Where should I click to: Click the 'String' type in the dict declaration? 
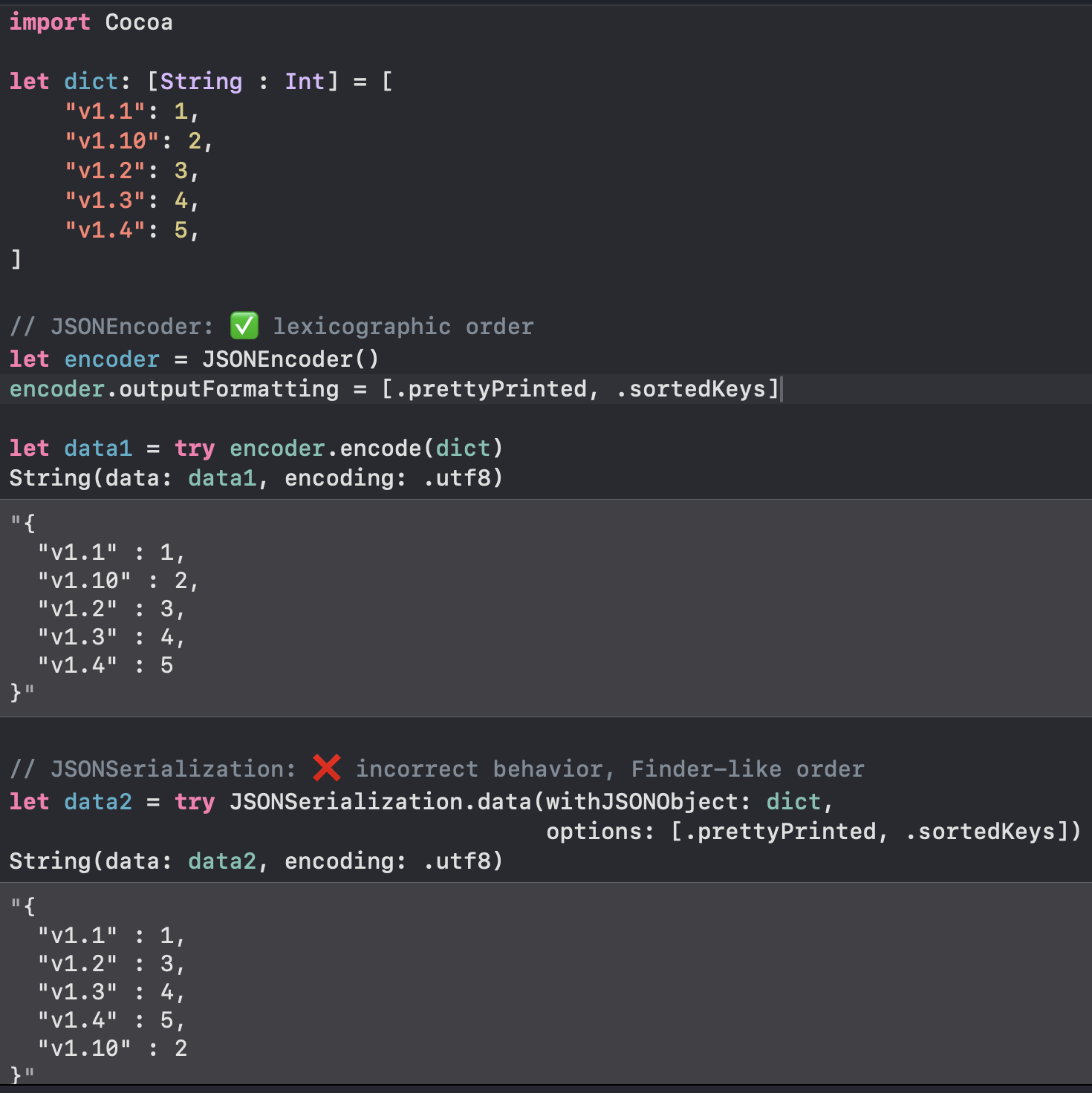[201, 82]
